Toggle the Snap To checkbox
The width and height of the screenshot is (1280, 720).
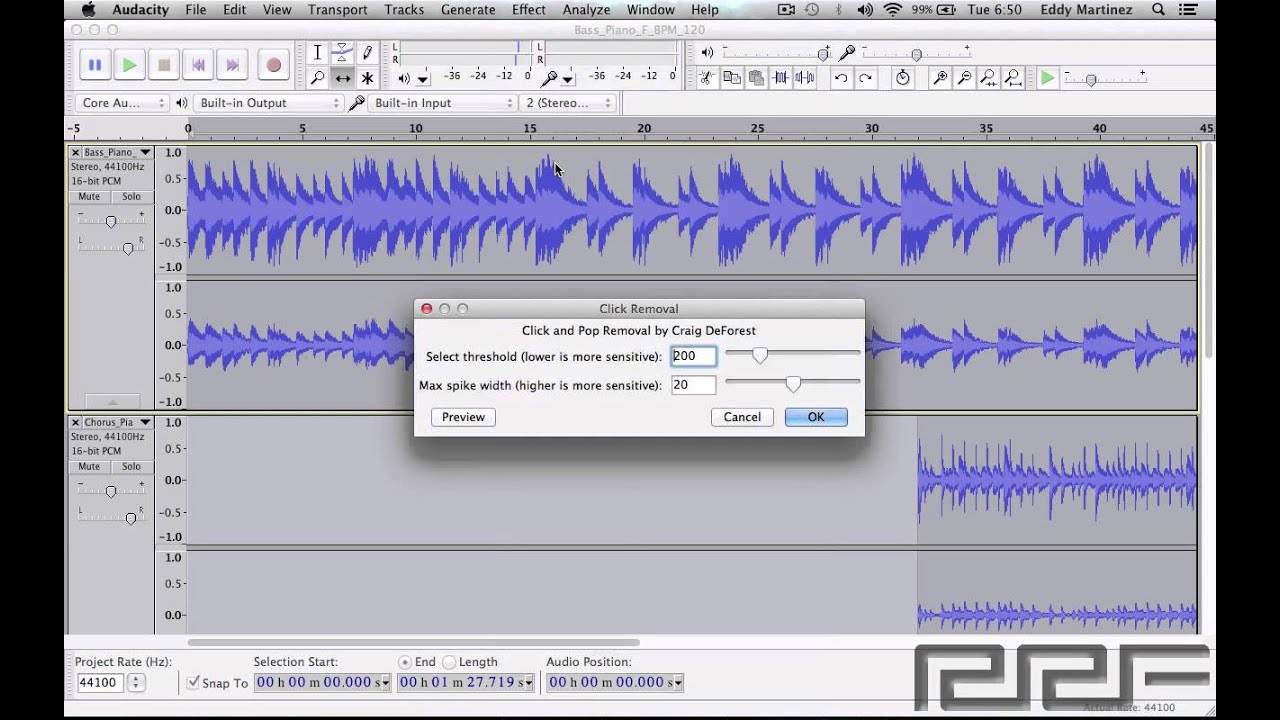coord(194,683)
